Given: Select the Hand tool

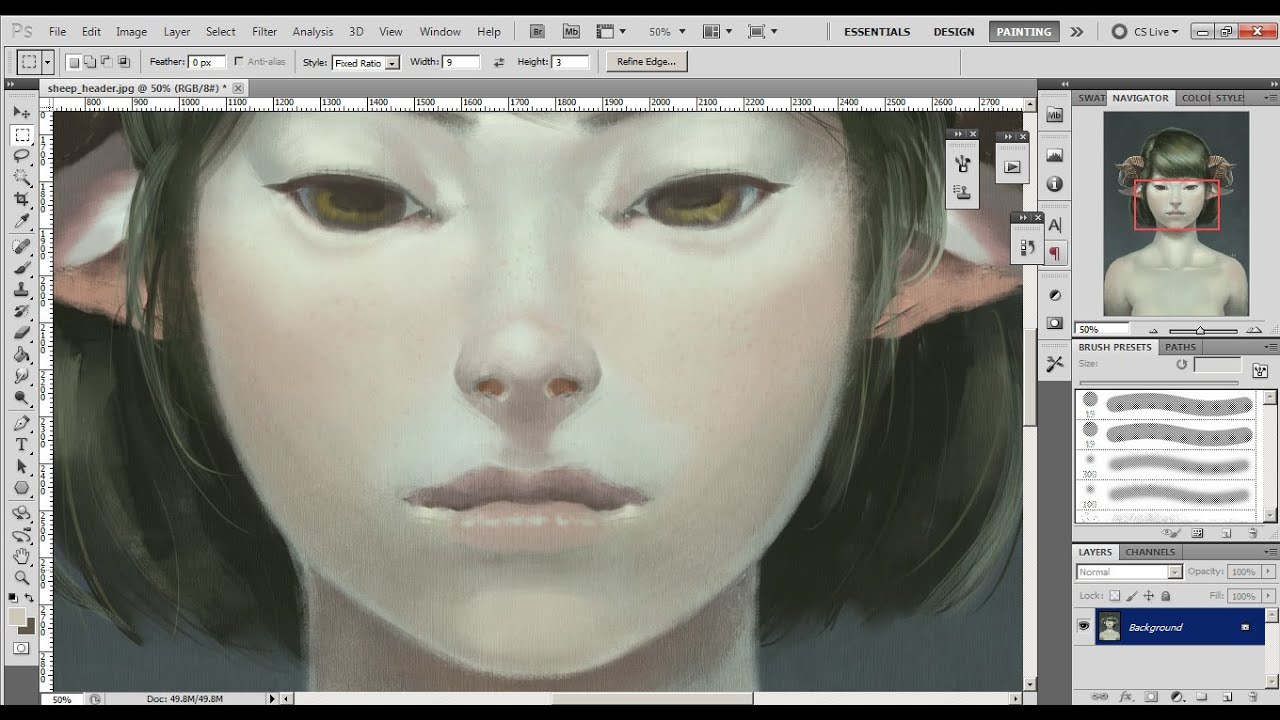Looking at the screenshot, I should click(x=22, y=556).
